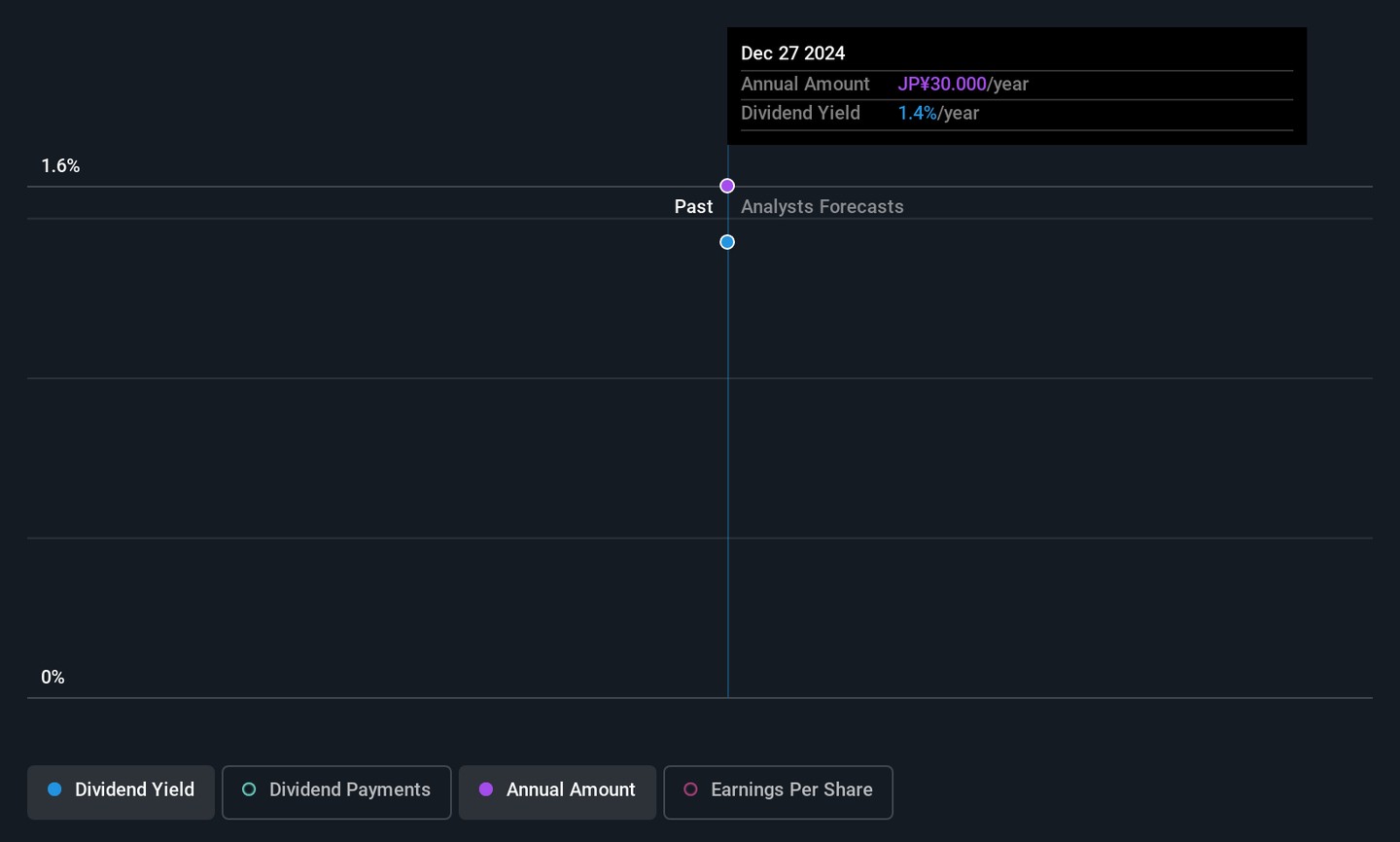The image size is (1400, 842).
Task: Hide the Annual Amount series
Action: click(557, 791)
